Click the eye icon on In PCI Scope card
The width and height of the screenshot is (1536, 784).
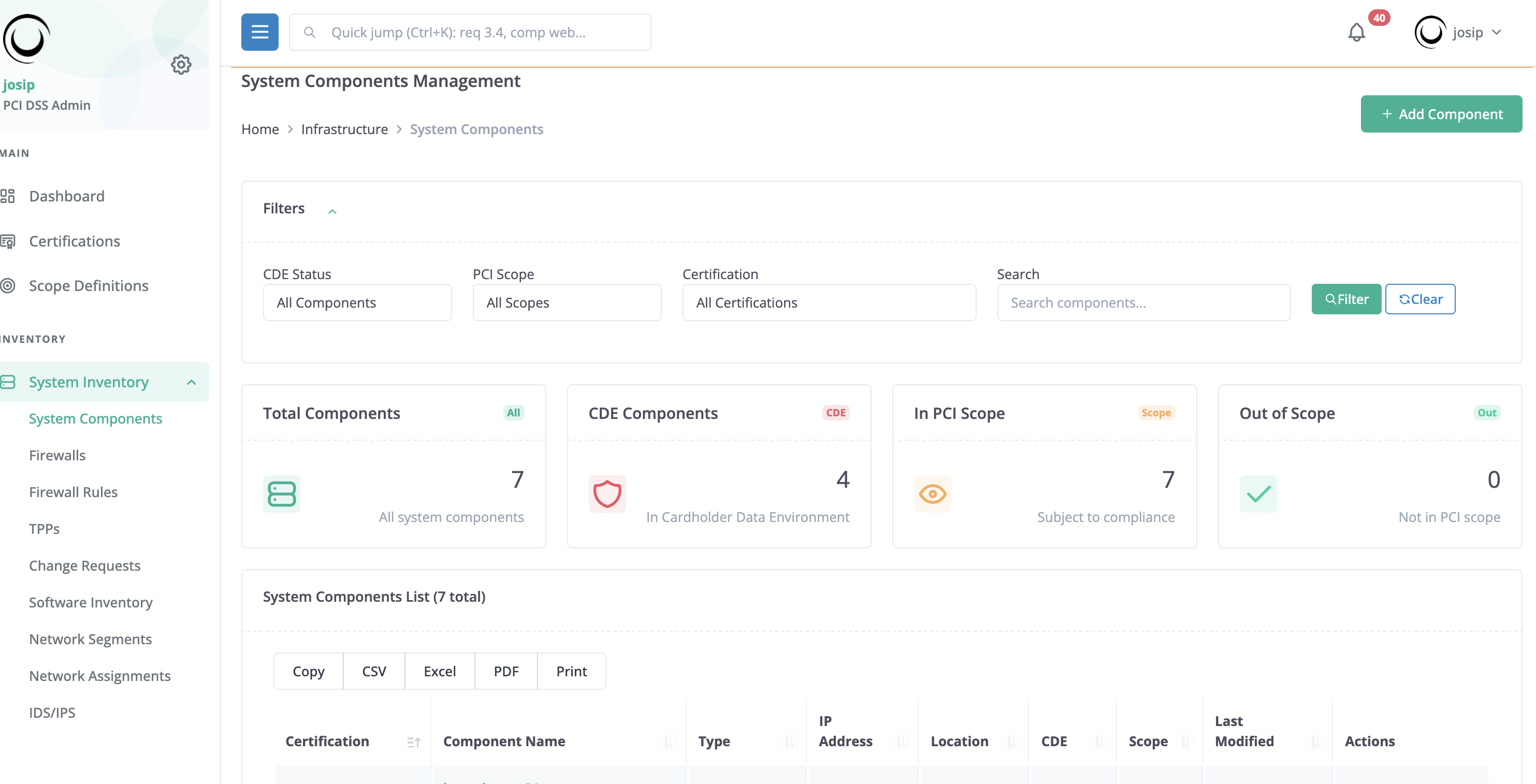932,493
